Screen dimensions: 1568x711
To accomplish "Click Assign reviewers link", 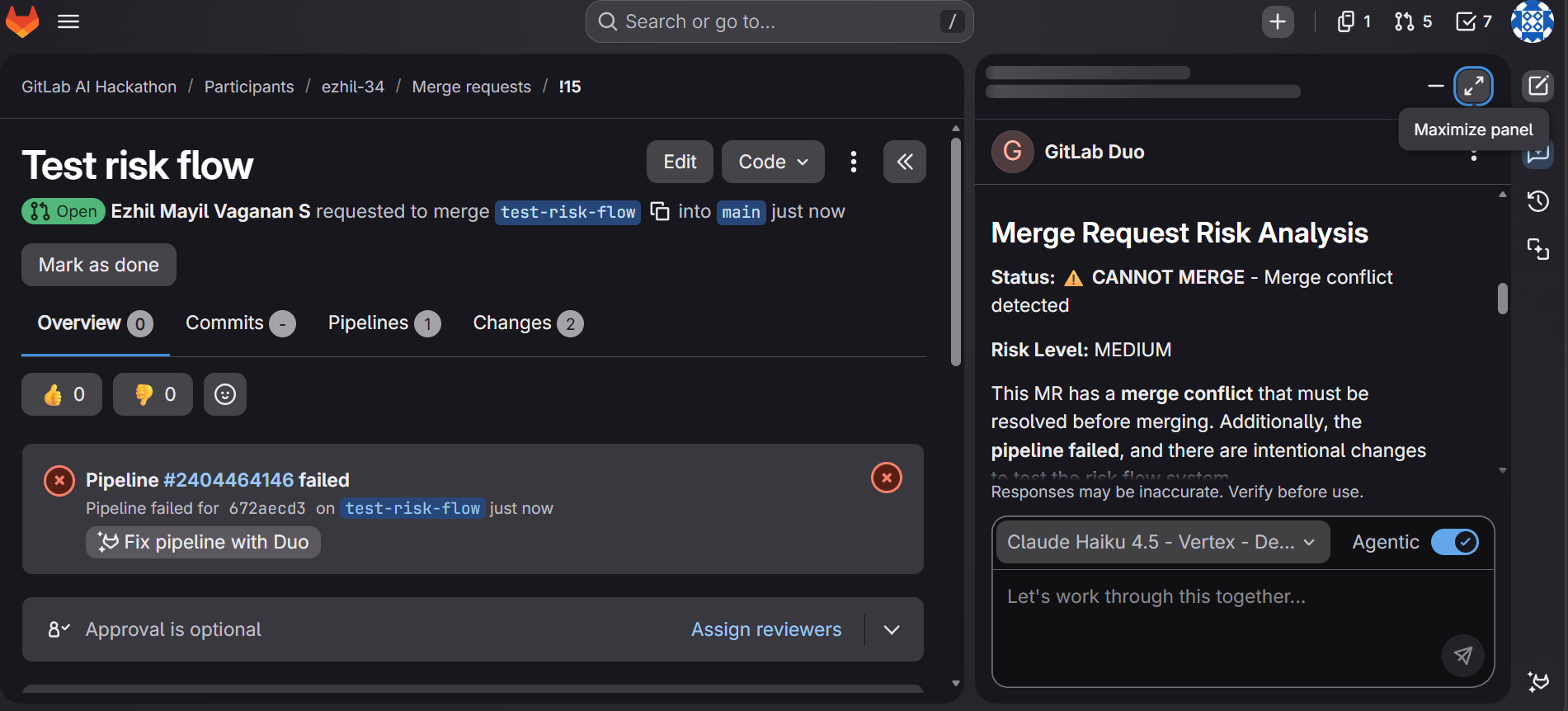I will coord(766,629).
